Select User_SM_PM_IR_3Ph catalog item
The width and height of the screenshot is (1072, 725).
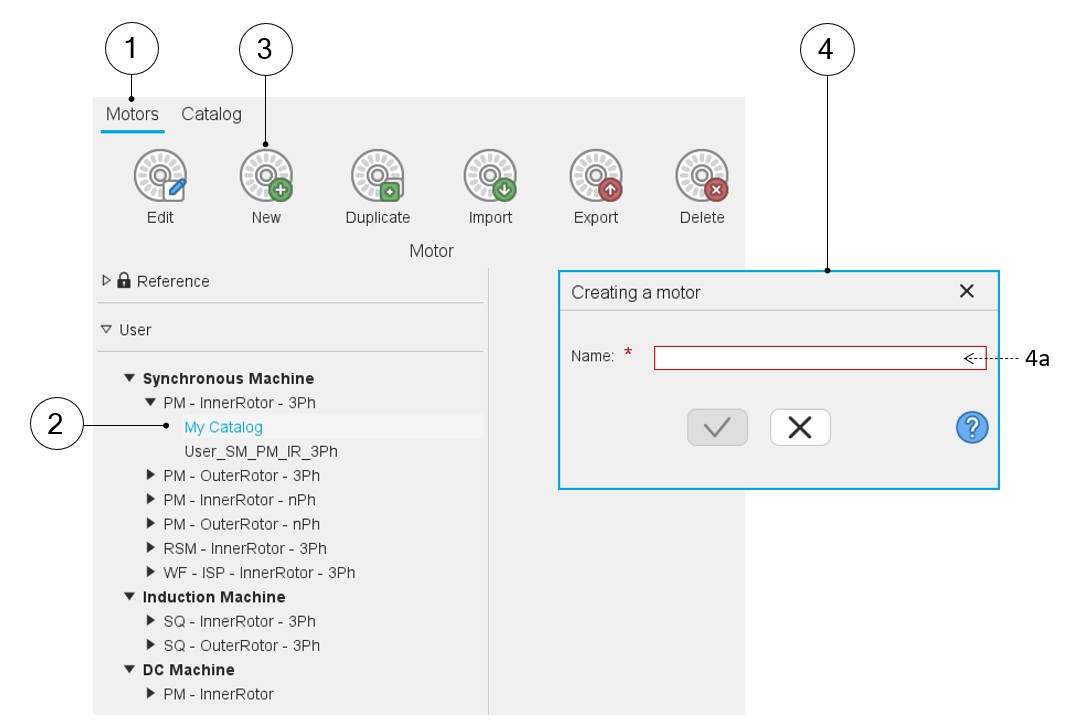click(260, 452)
